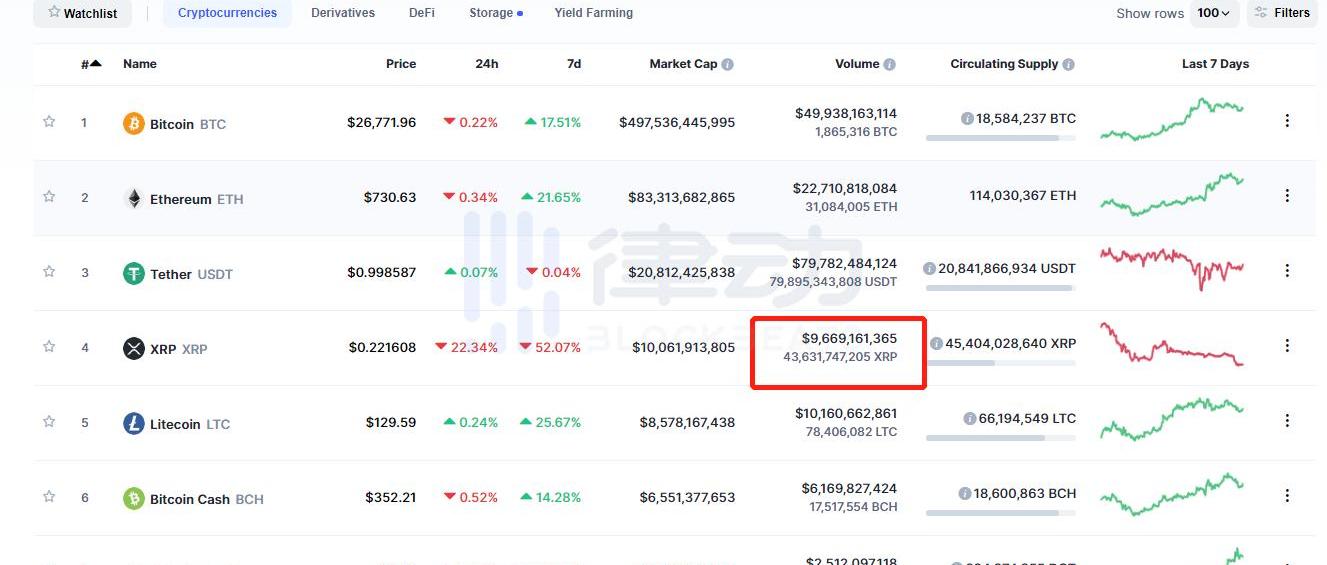
Task: Click the Litecoin logo icon
Action: [133, 424]
